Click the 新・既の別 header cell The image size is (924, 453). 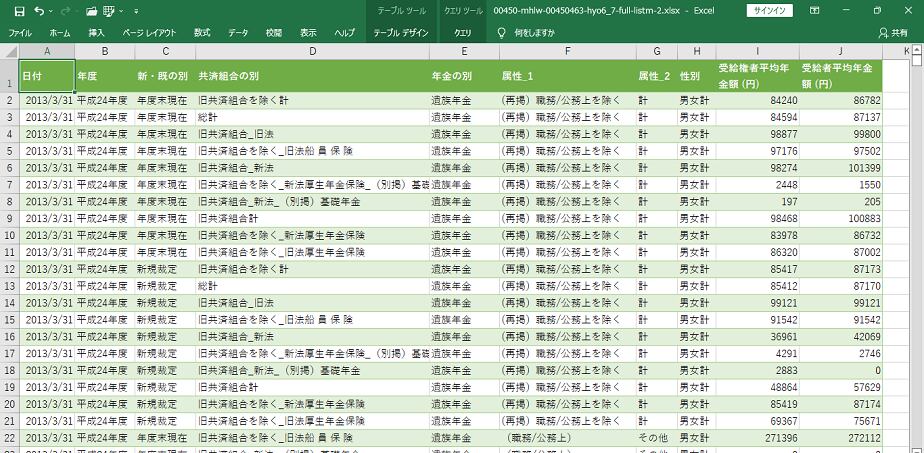click(165, 76)
